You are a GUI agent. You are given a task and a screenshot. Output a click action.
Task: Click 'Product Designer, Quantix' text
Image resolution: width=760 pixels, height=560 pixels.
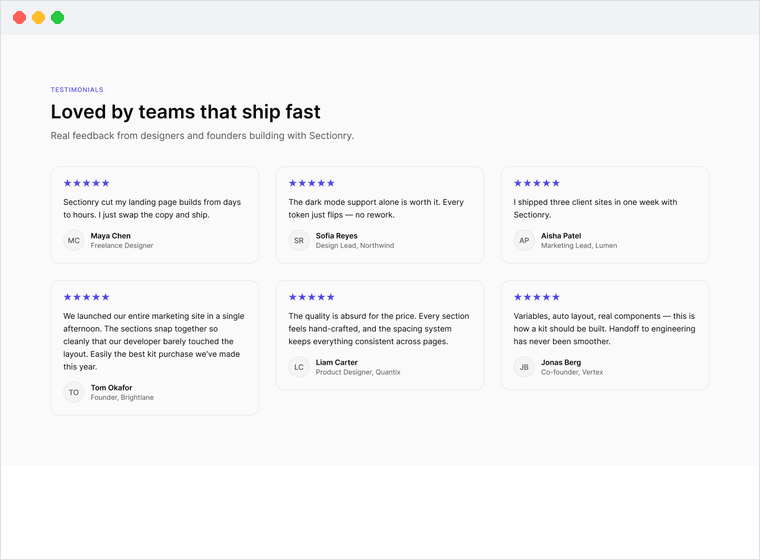tap(358, 372)
